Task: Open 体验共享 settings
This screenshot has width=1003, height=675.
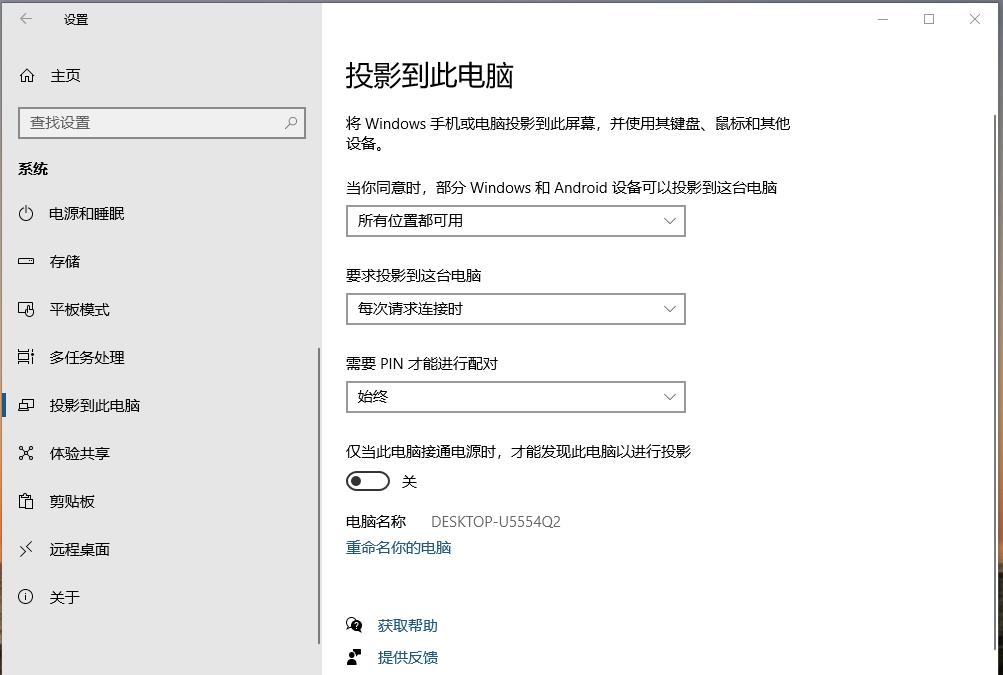Action: click(x=80, y=453)
